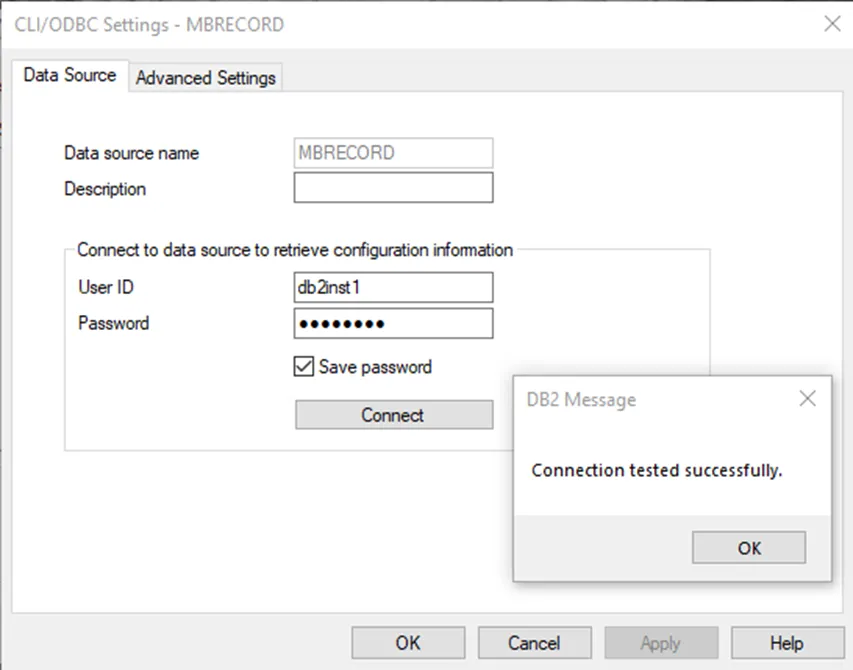Uncheck the Save password checkbox
This screenshot has height=670, width=853.
[304, 367]
